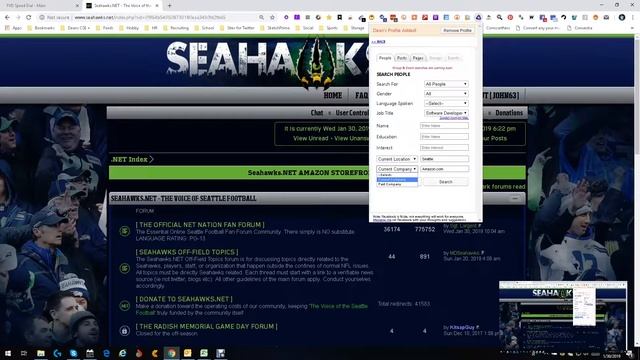Open The Radish Memorial Game Day Forum
The image size is (640, 360).
tap(207, 326)
